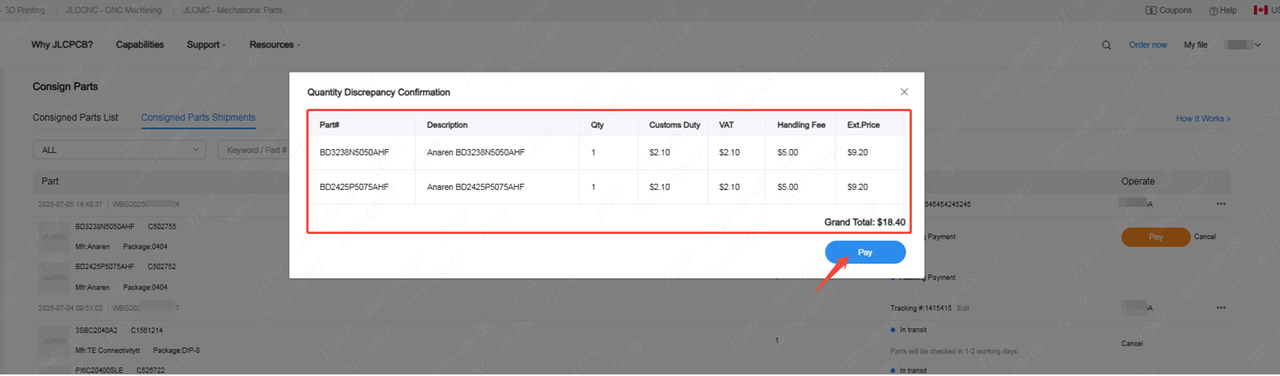
Task: Open the Why JLCPCB? menu
Action: [62, 45]
